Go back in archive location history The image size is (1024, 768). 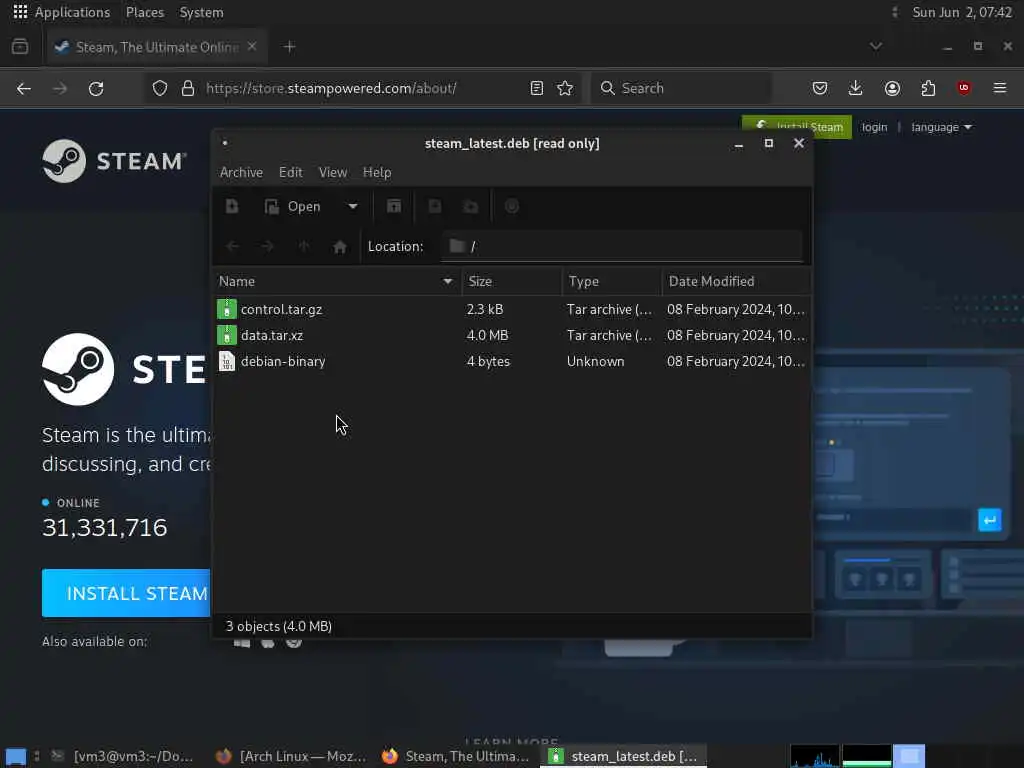click(232, 246)
